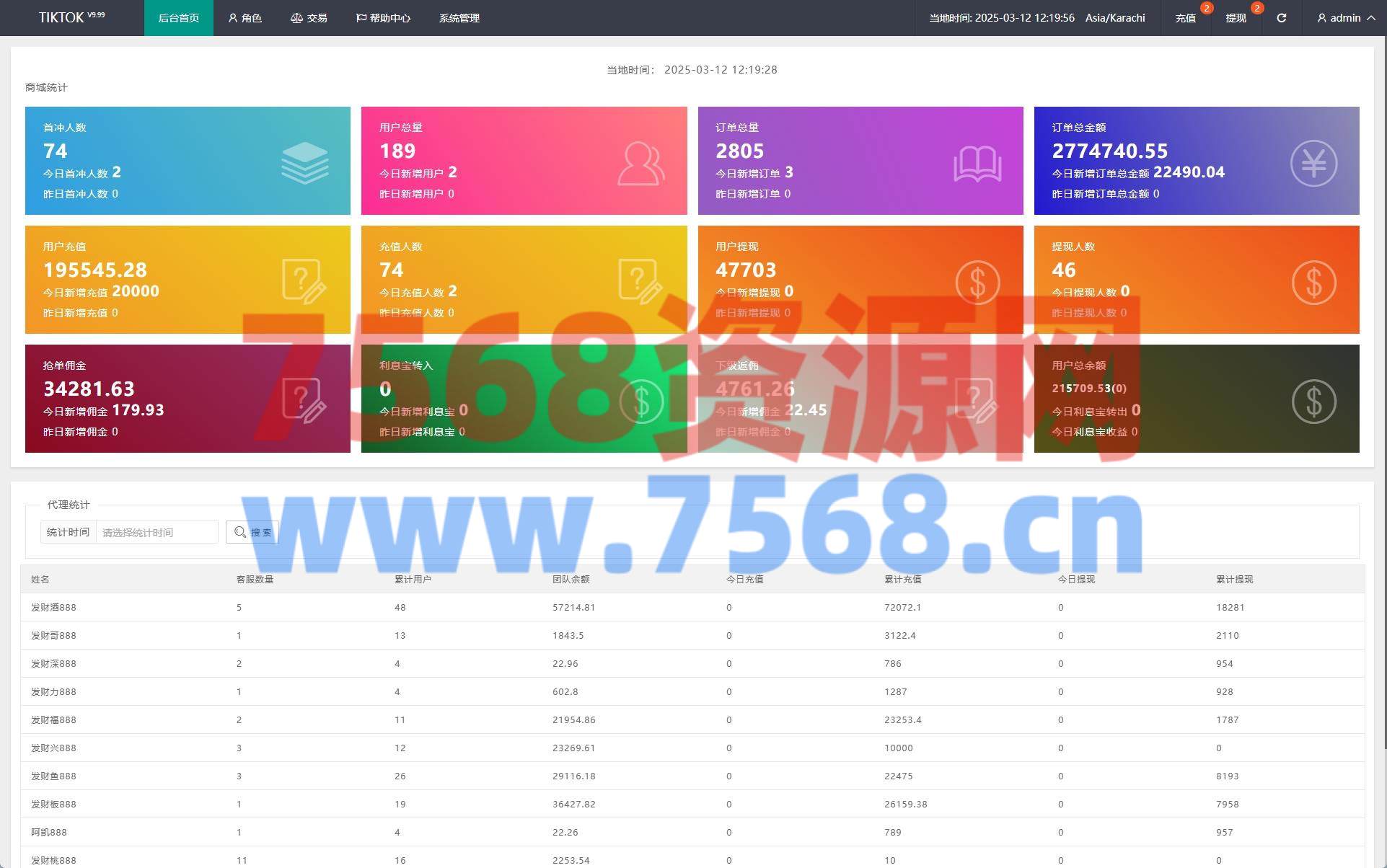
Task: Open the 交易 menu
Action: click(309, 18)
